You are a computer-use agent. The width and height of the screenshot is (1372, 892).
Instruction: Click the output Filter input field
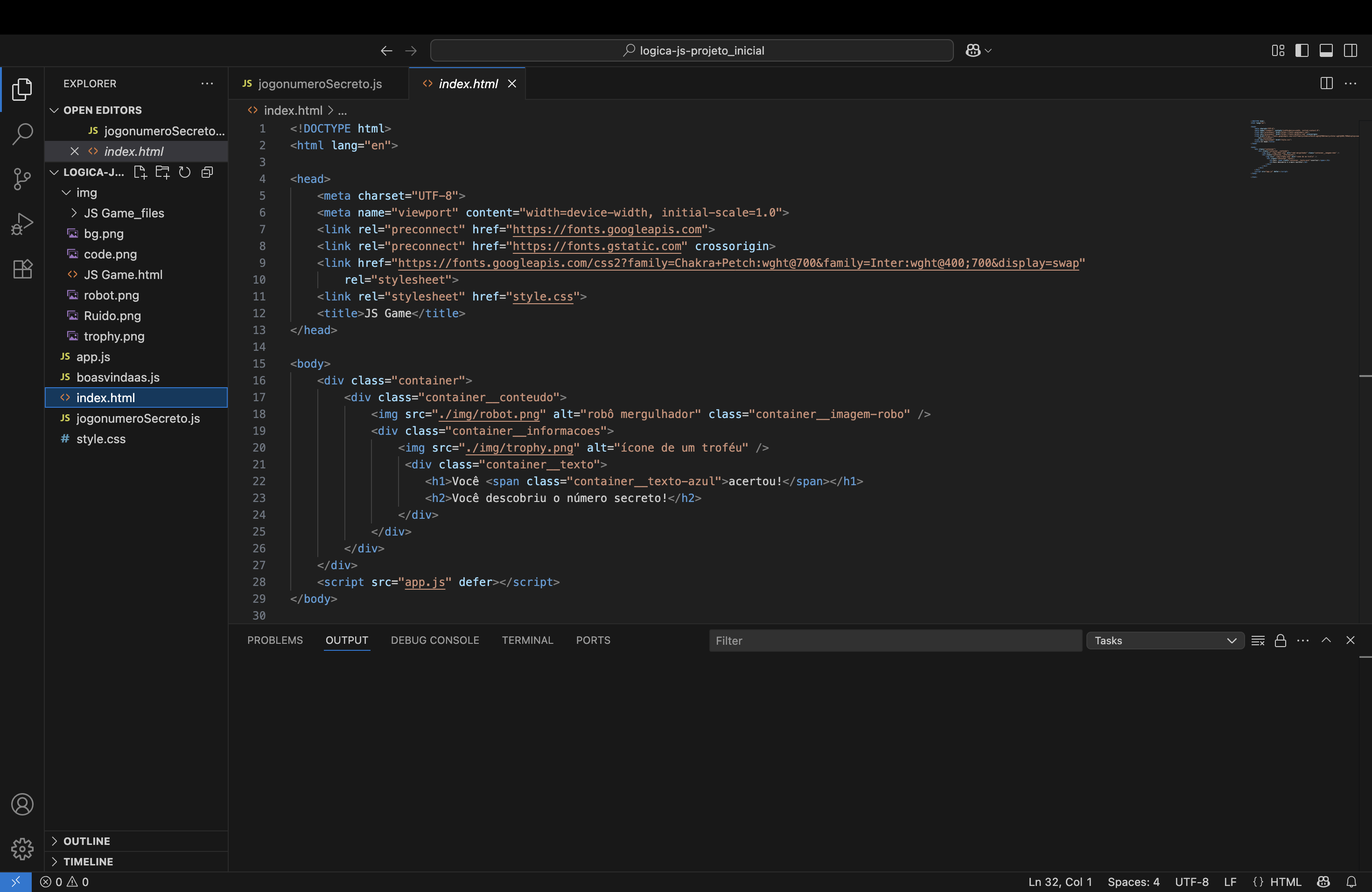coord(895,640)
